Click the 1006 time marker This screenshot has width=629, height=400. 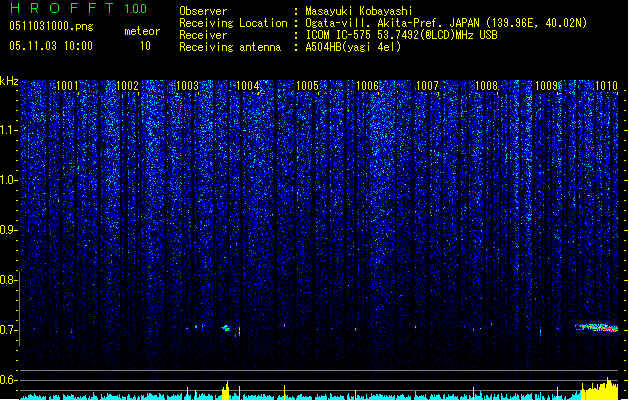pyautogui.click(x=367, y=86)
